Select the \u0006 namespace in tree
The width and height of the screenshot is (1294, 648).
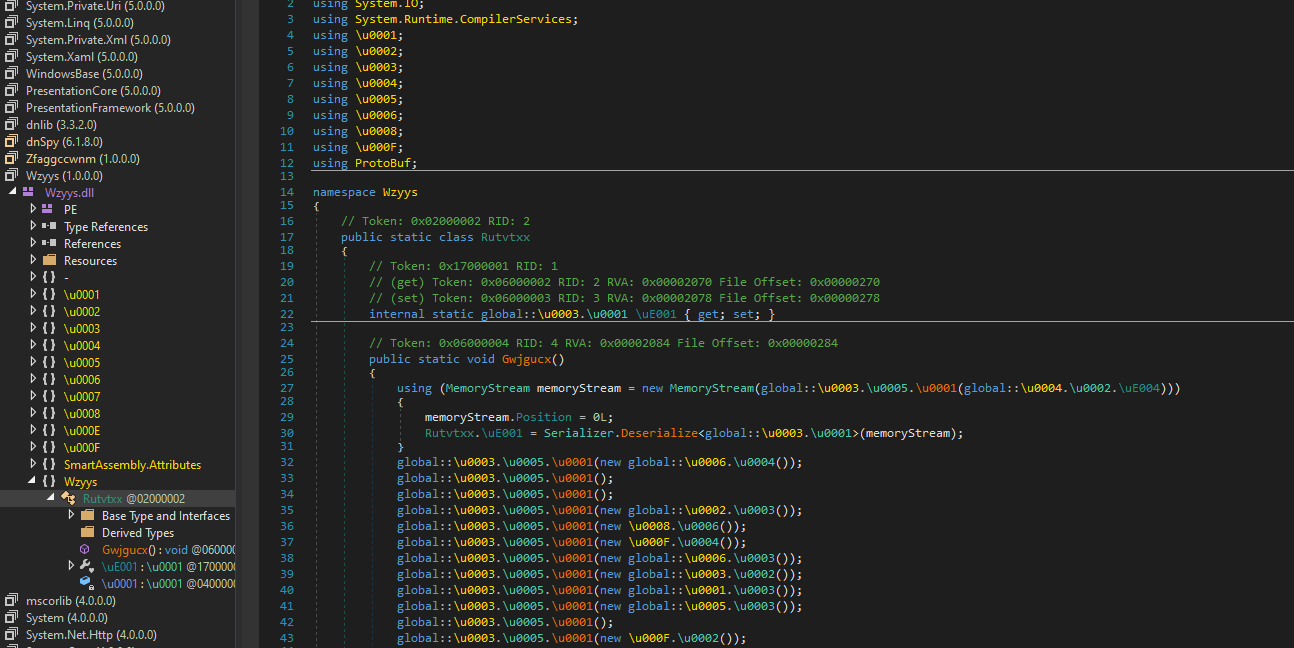click(82, 380)
